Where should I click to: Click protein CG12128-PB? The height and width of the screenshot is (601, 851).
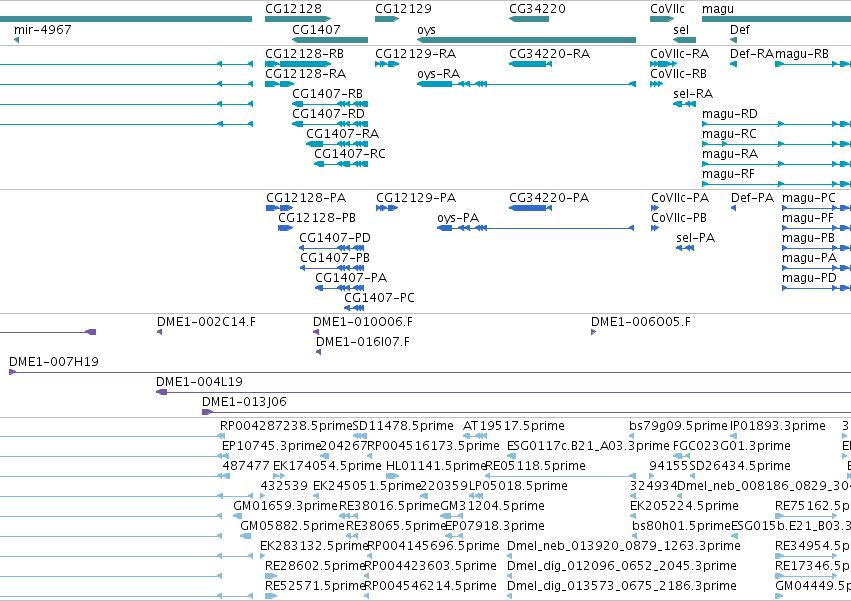coord(285,228)
